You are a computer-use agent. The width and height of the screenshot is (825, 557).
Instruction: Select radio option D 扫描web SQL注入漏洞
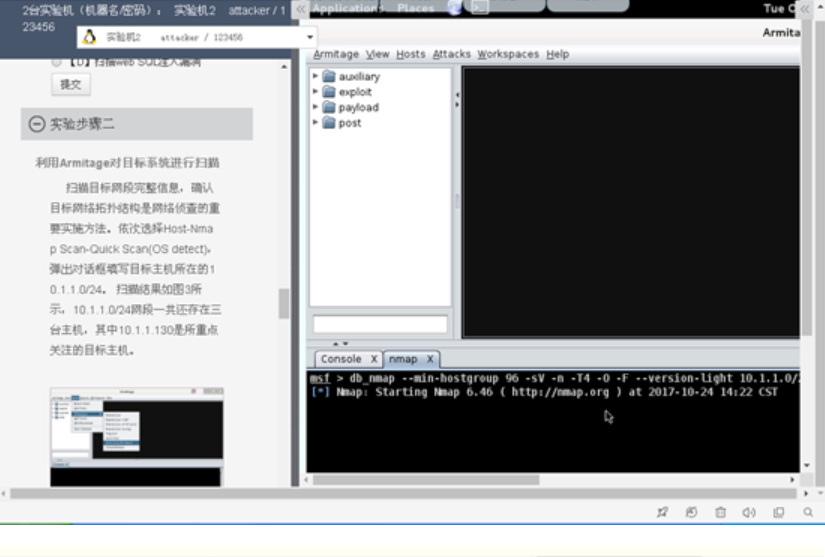pos(56,62)
